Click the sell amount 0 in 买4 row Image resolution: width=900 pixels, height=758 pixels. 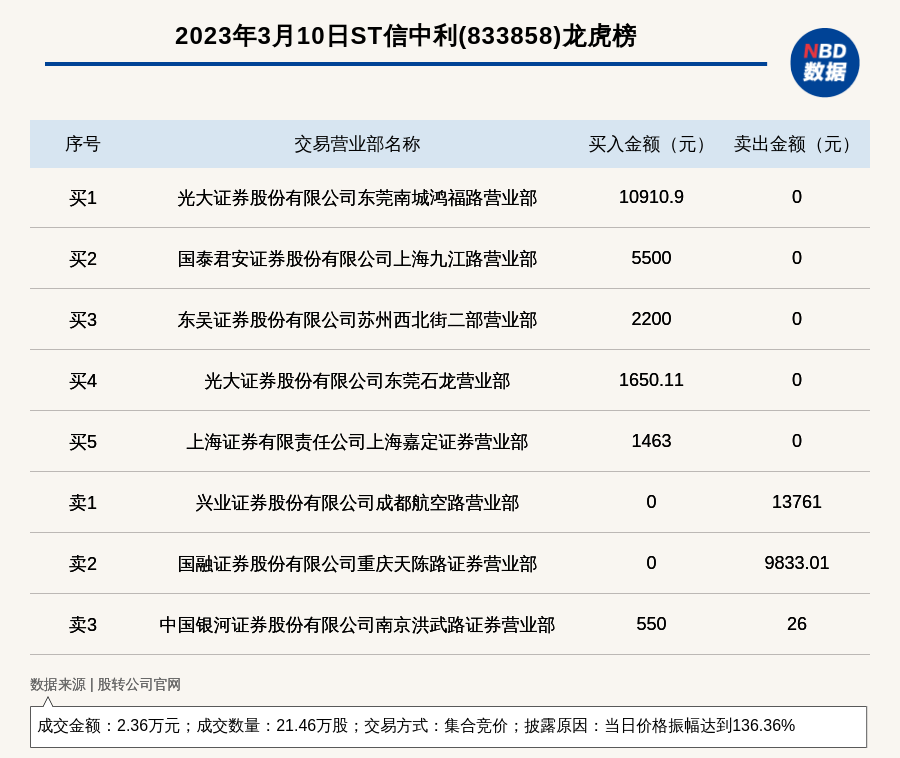[797, 380]
